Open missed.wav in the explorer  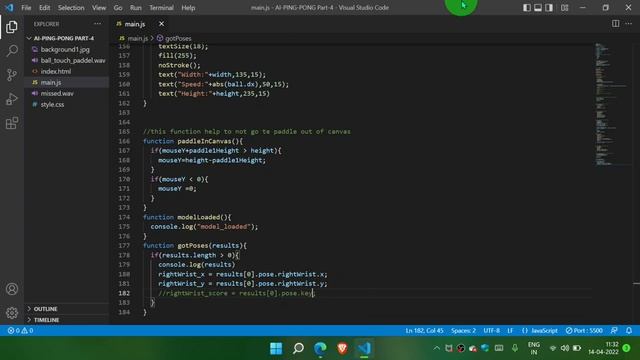click(x=57, y=93)
